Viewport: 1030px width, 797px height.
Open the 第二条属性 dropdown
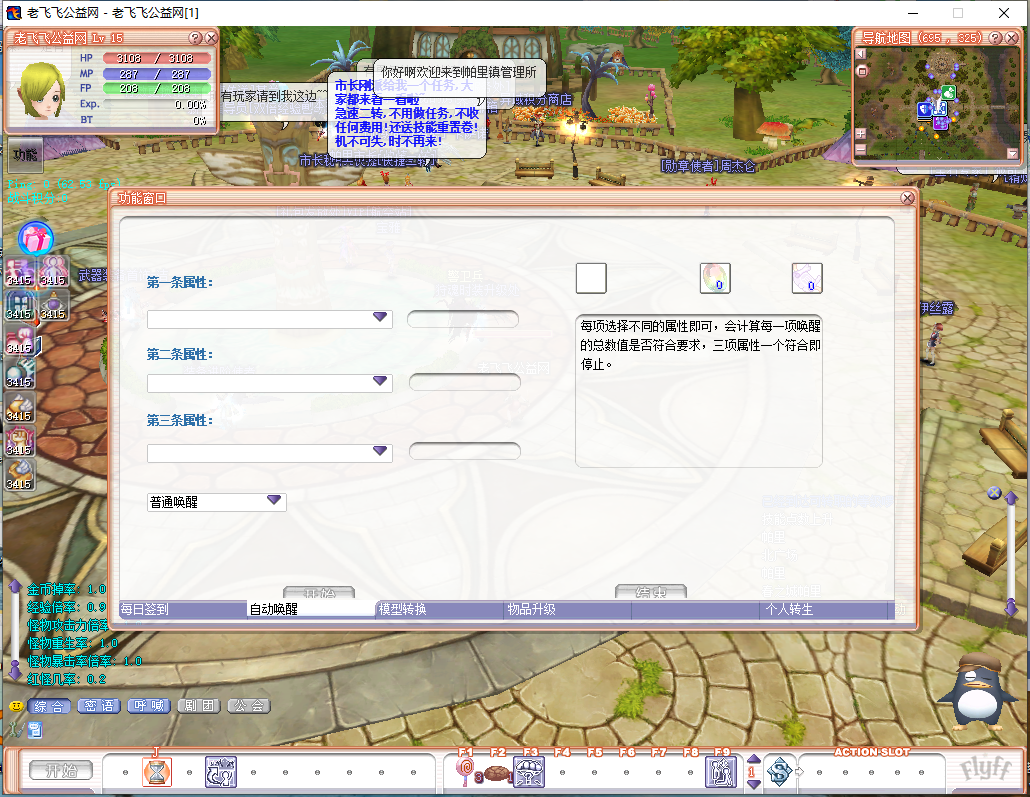click(x=379, y=382)
